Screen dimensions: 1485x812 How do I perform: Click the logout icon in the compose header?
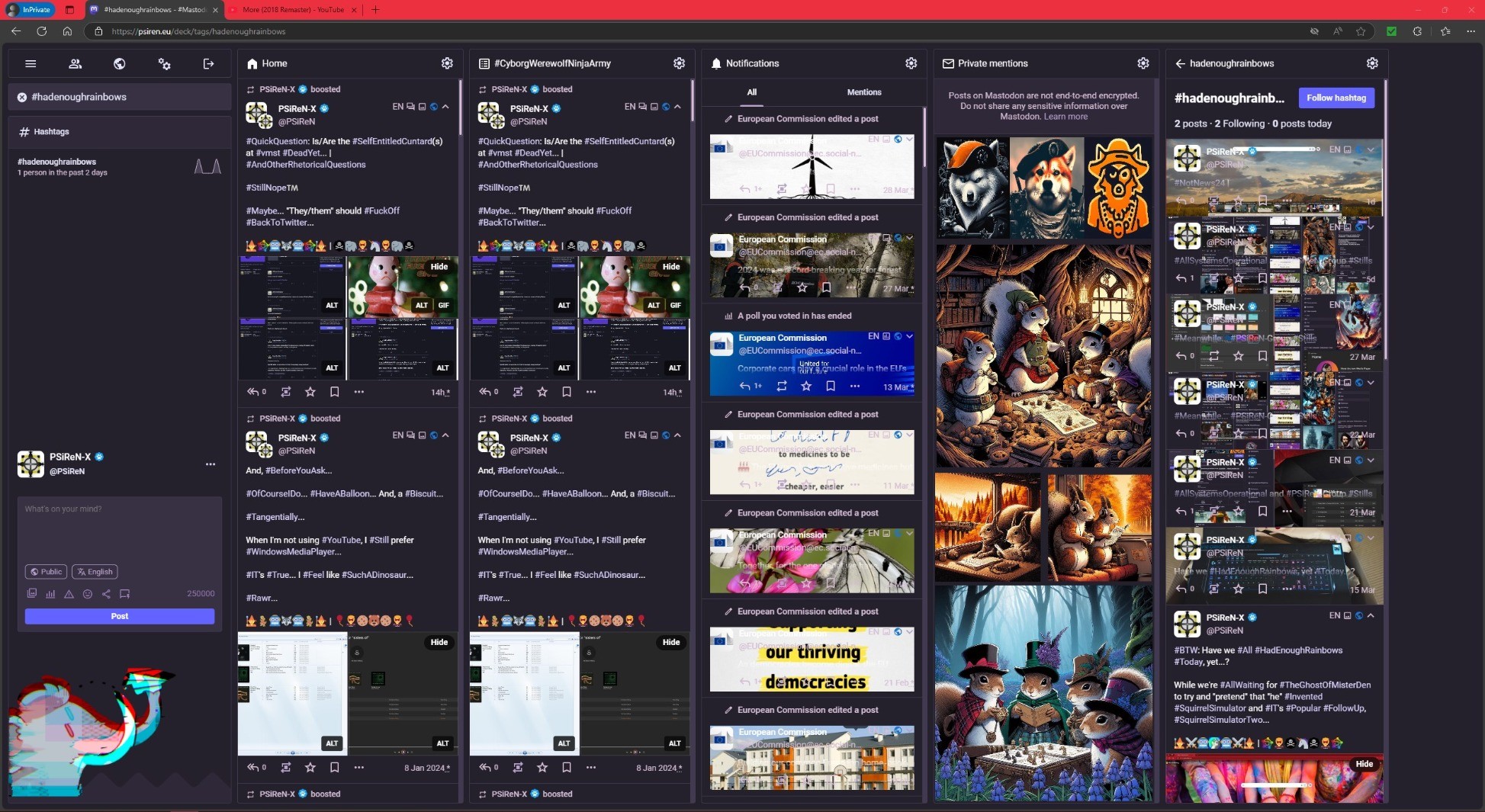point(208,64)
